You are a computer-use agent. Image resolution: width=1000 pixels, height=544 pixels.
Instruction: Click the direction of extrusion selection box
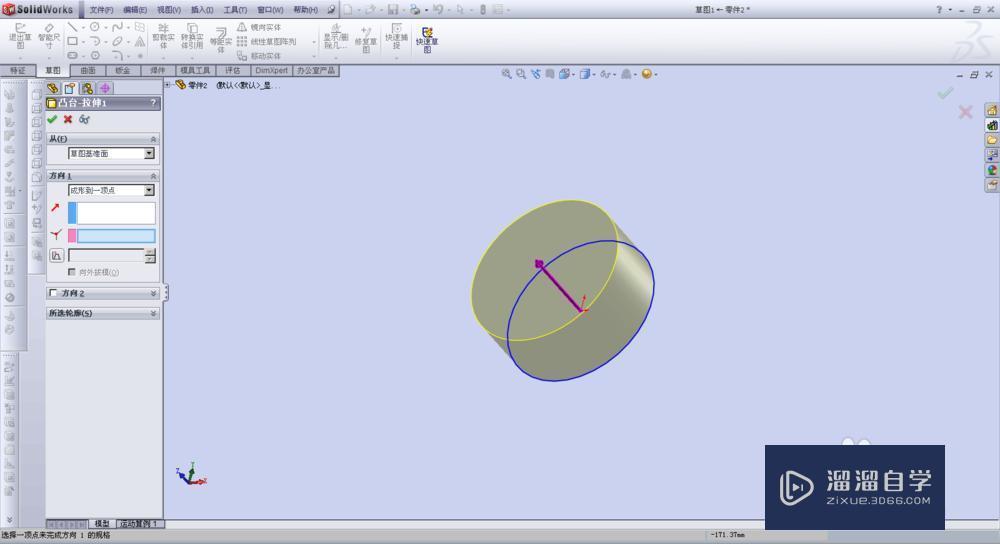pos(115,213)
